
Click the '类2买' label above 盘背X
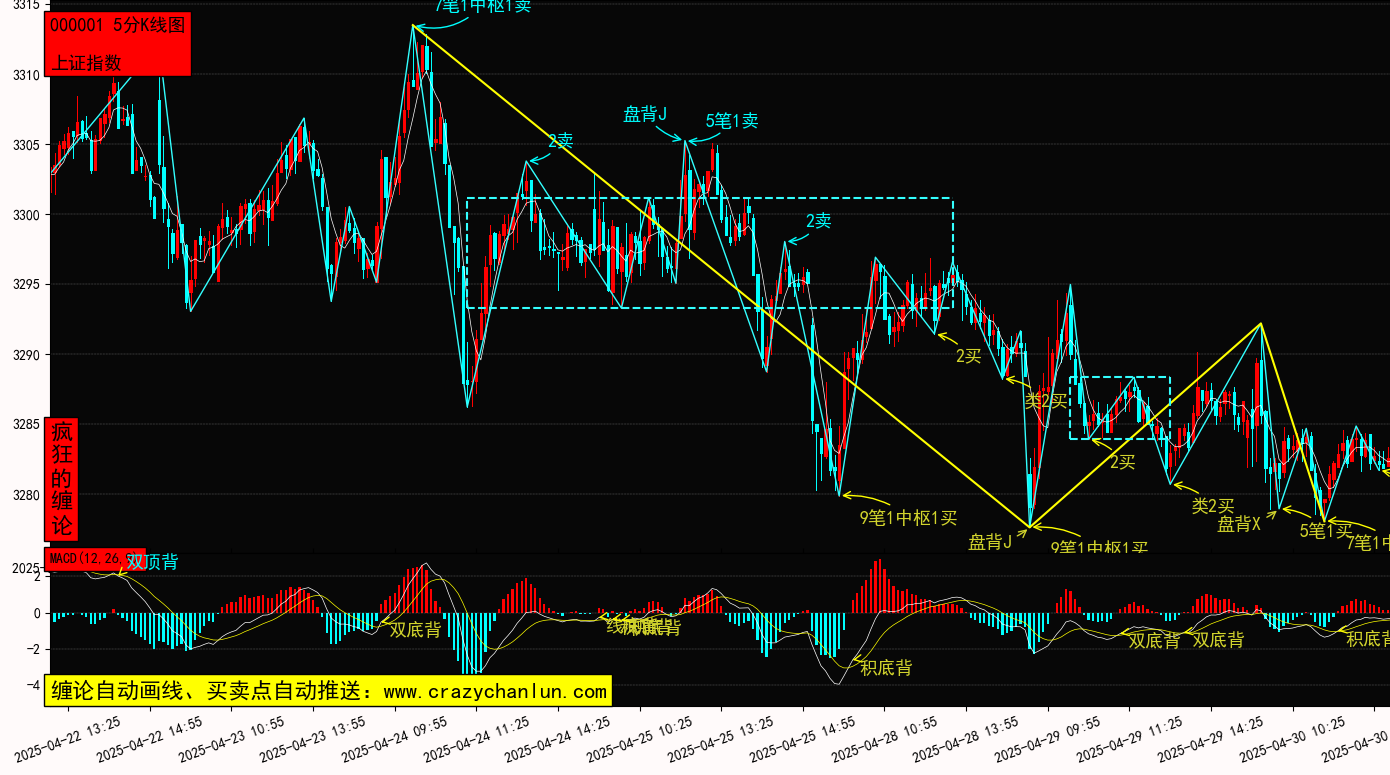(1213, 506)
